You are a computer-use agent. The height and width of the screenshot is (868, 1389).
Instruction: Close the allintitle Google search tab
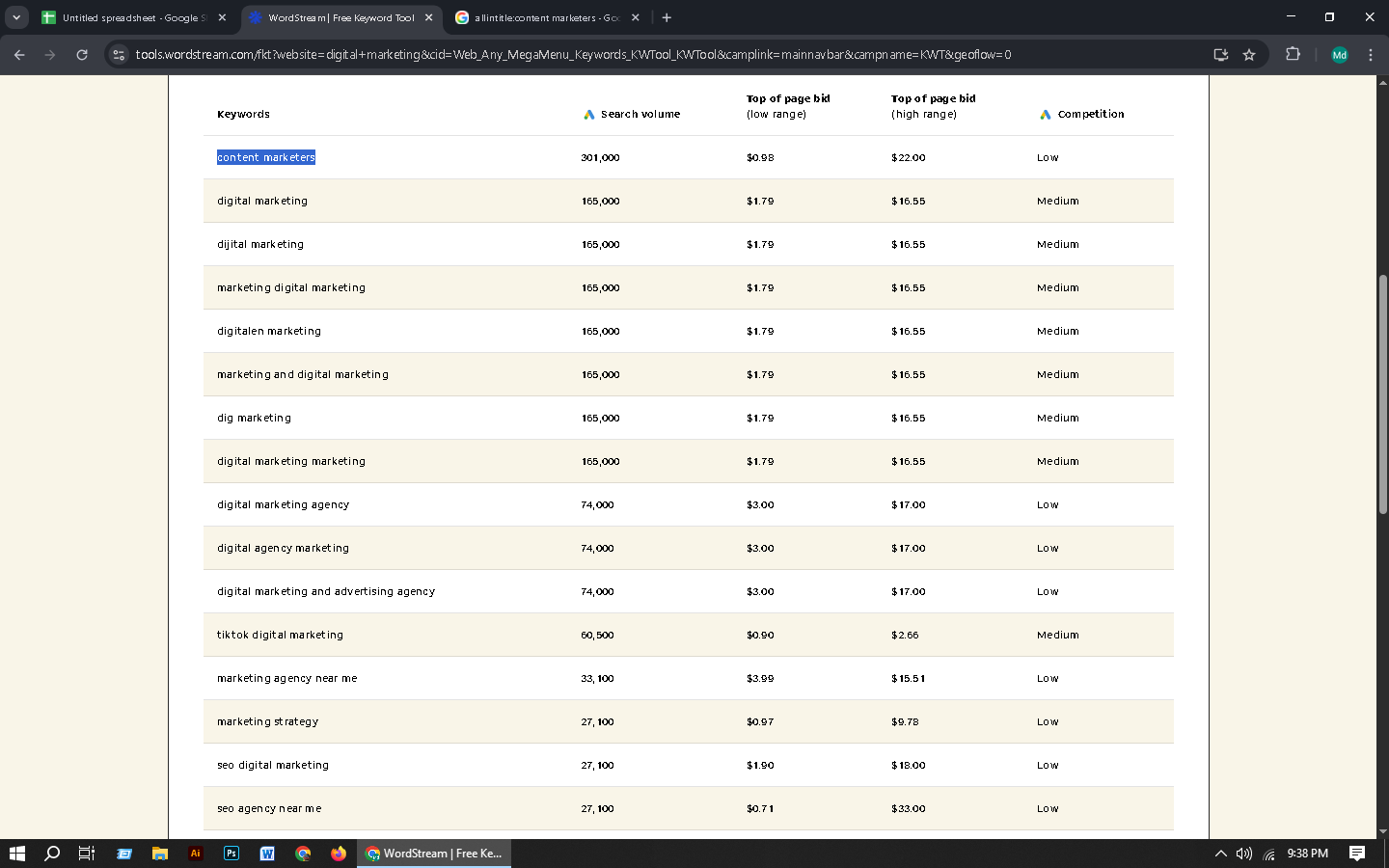pyautogui.click(x=635, y=17)
